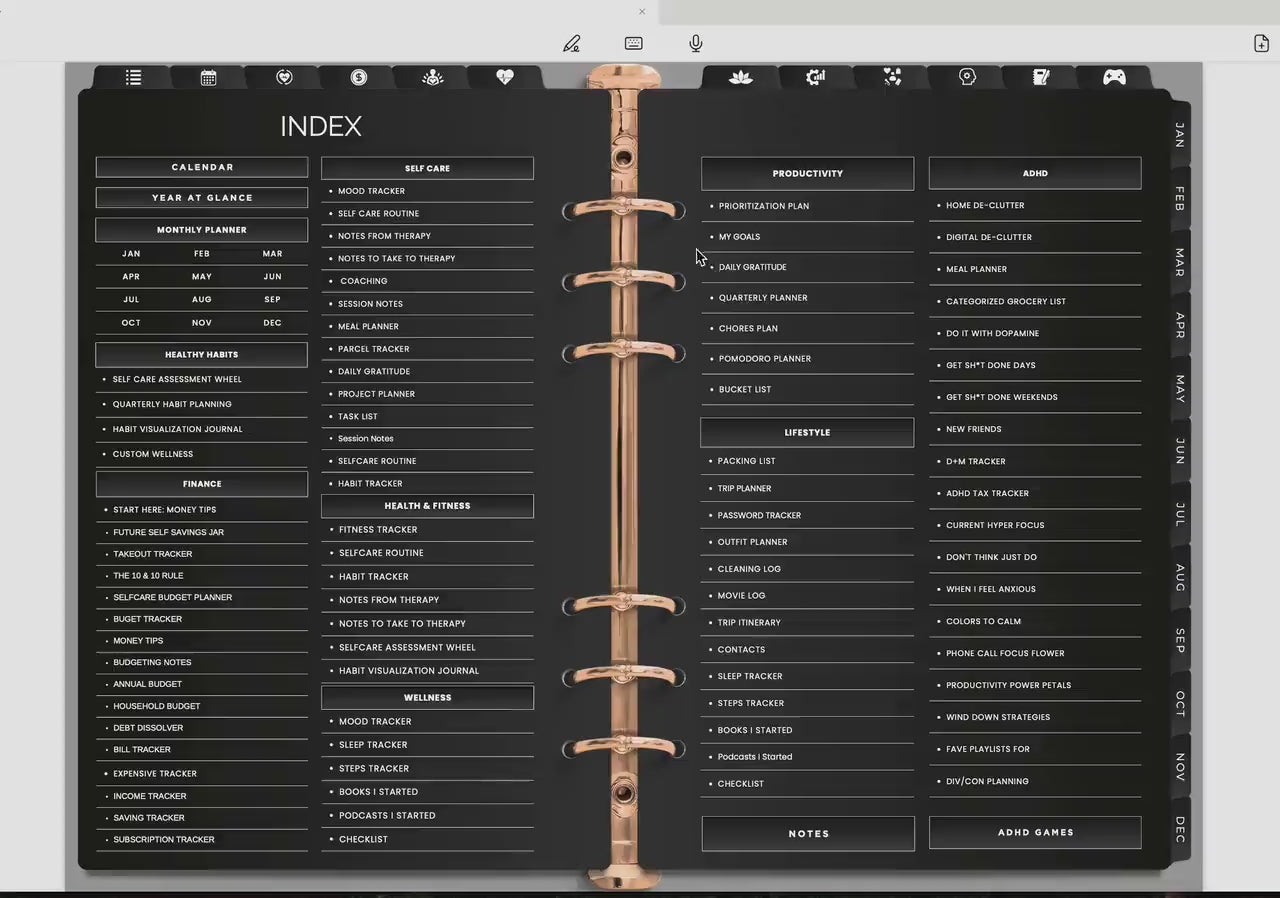Viewport: 1280px width, 898px height.
Task: Click the pencil annotation icon at the top
Action: (571, 43)
